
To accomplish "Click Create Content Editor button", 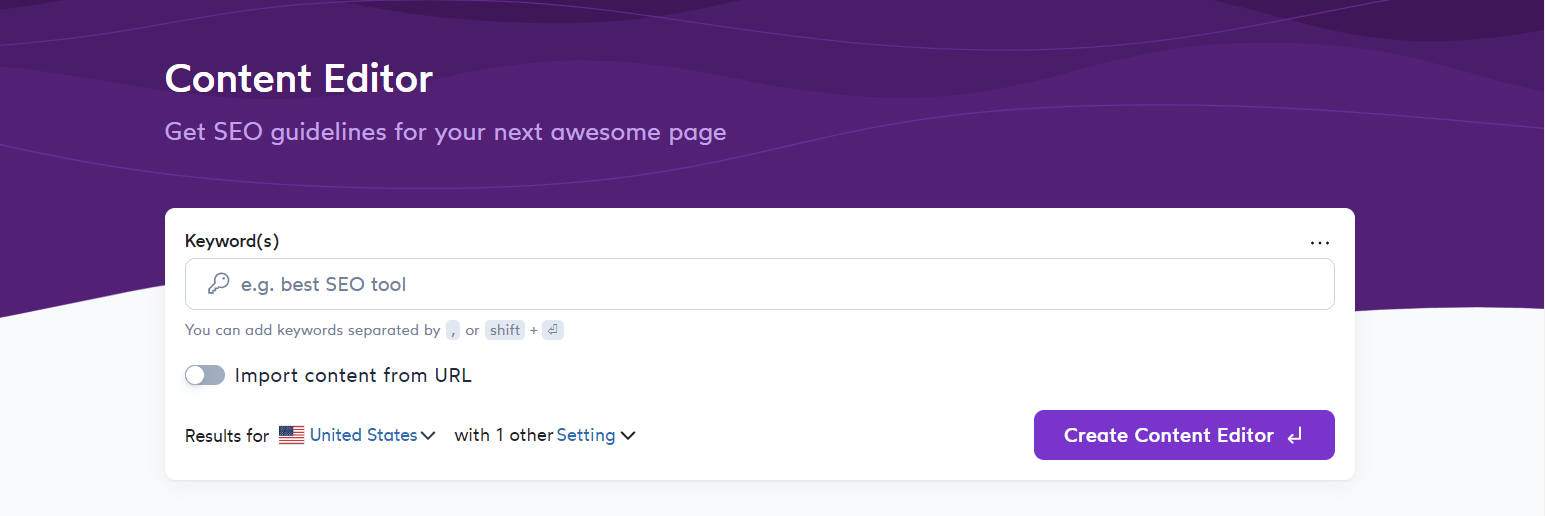I will click(x=1184, y=435).
